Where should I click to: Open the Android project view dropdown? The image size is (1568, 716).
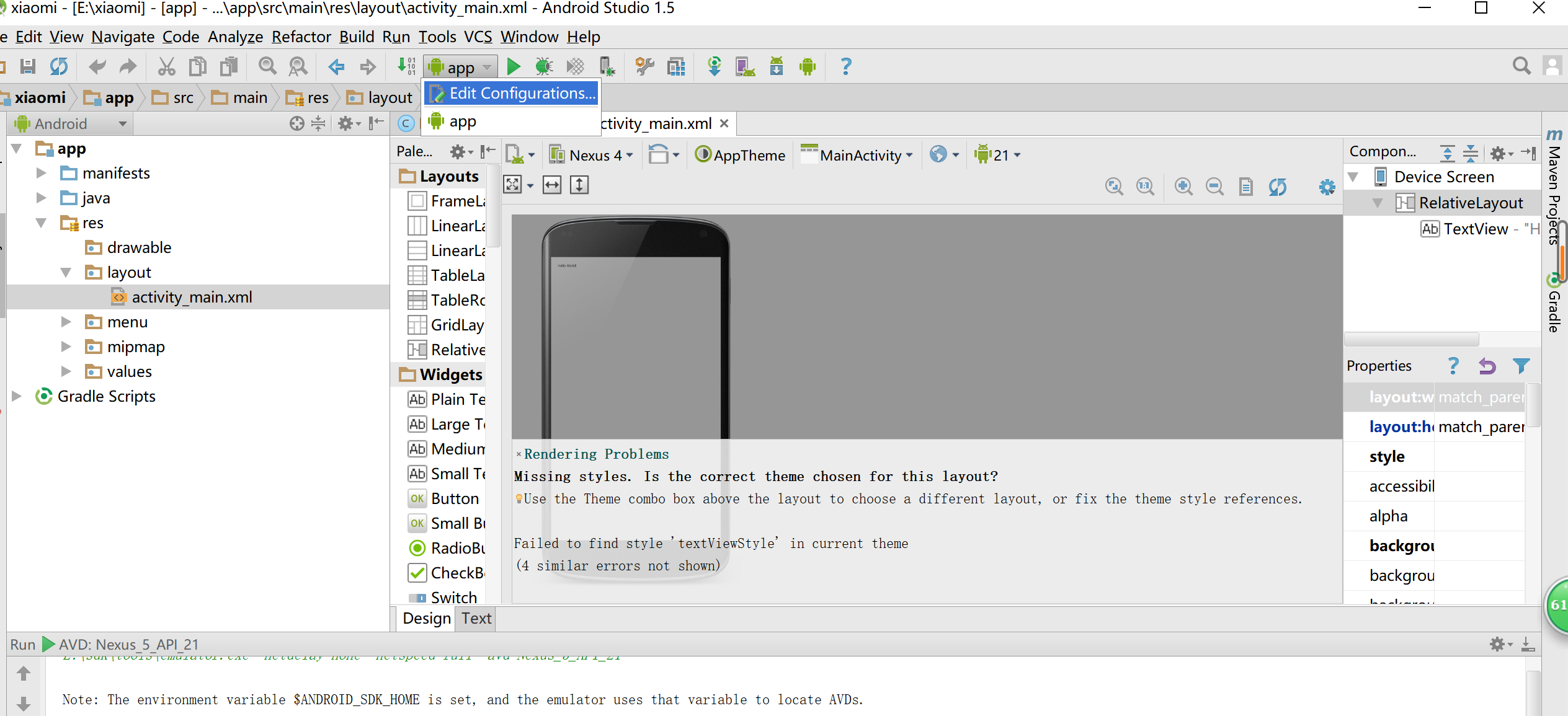tap(71, 123)
